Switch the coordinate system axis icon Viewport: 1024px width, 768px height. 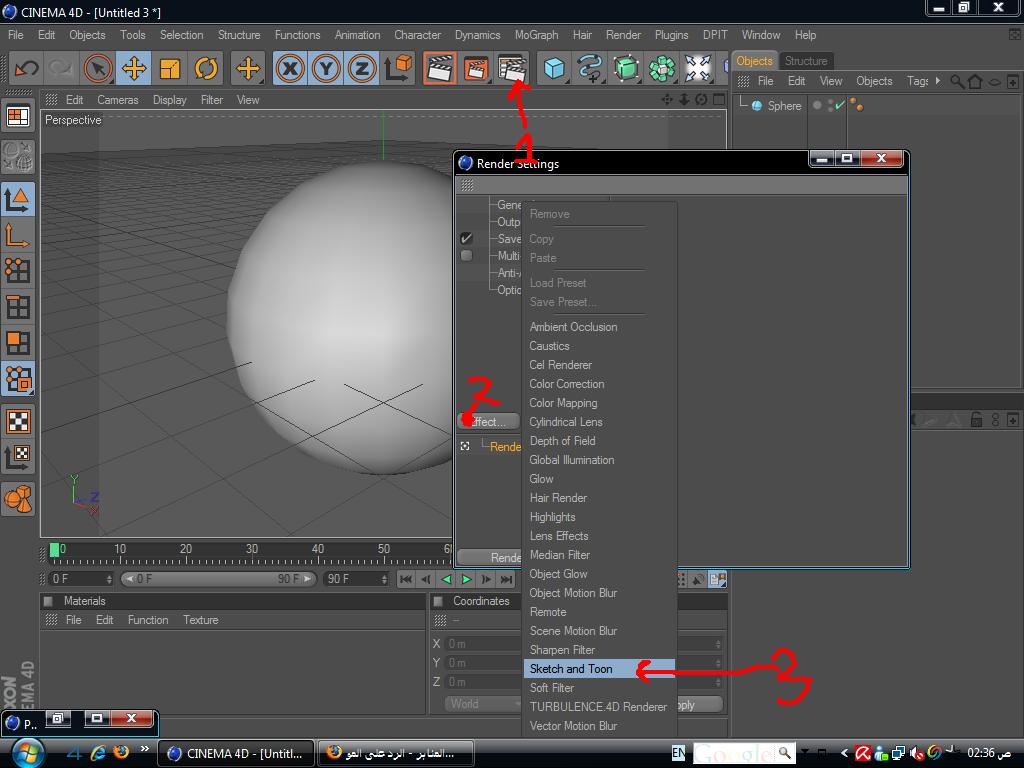[398, 68]
